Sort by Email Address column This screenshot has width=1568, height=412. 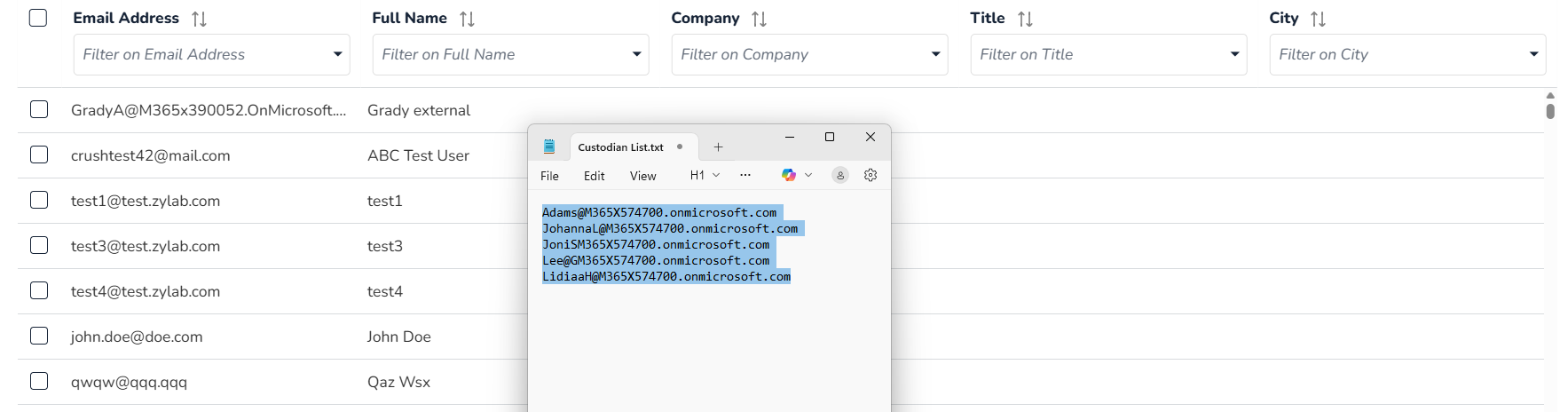(x=199, y=19)
